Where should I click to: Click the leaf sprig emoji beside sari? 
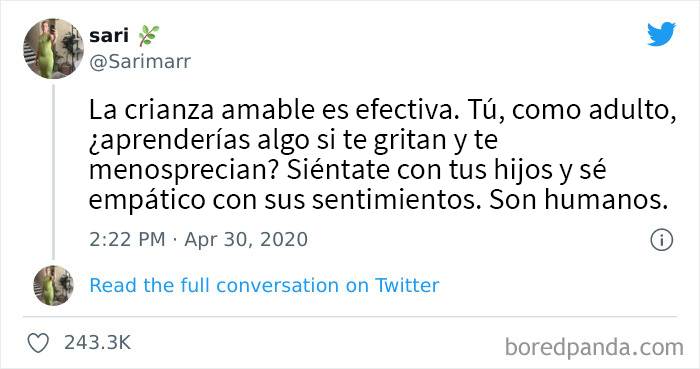[x=148, y=36]
